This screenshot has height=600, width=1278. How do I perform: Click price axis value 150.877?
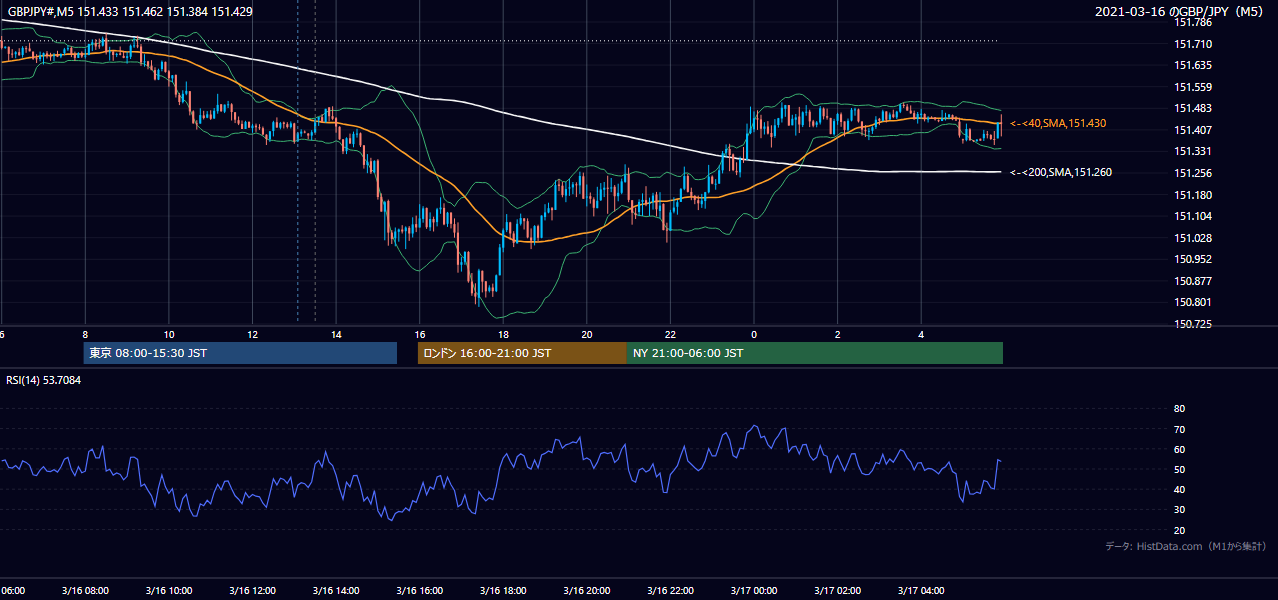tap(1193, 281)
